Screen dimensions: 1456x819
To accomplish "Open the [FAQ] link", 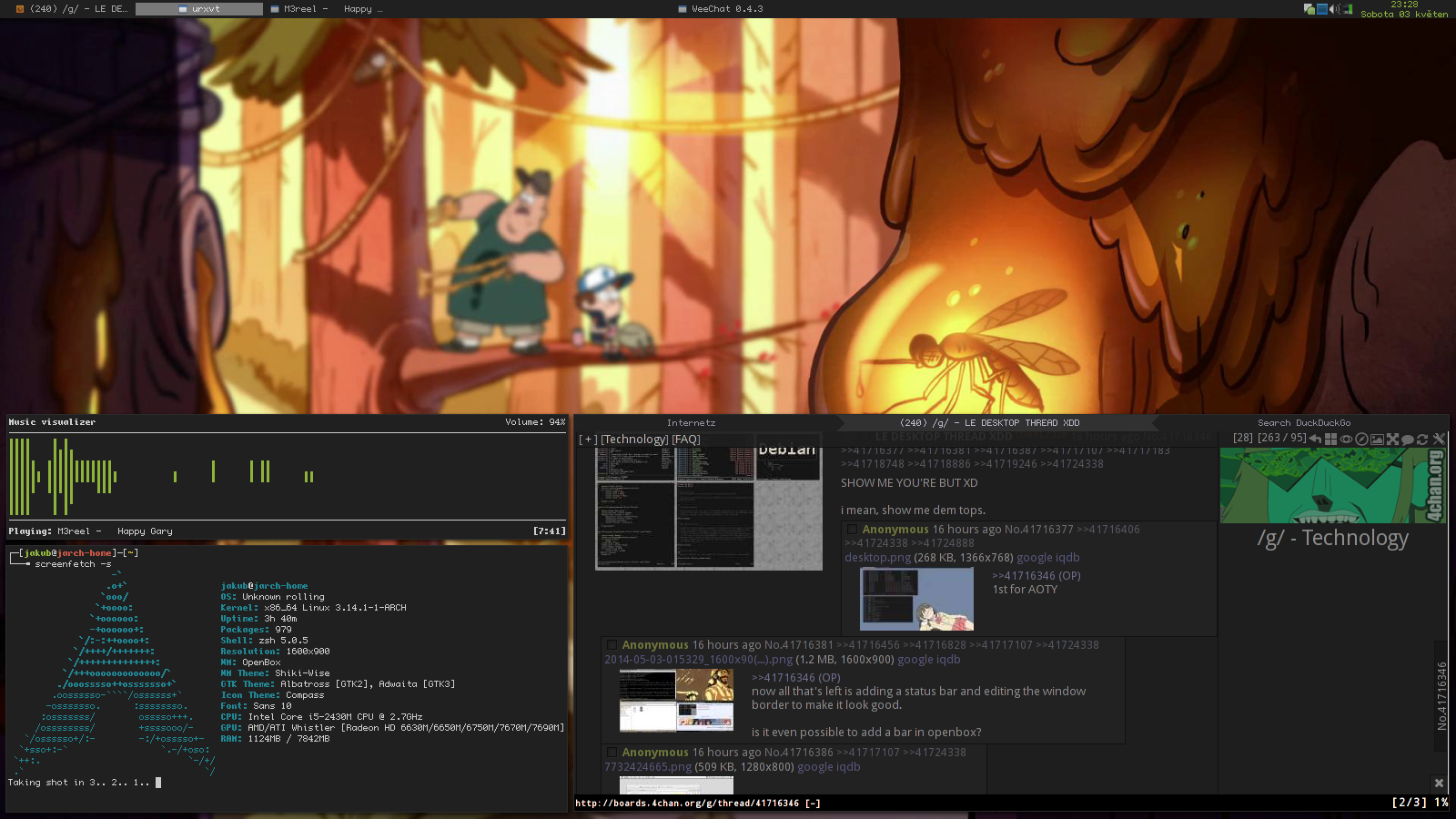I will pos(686,440).
